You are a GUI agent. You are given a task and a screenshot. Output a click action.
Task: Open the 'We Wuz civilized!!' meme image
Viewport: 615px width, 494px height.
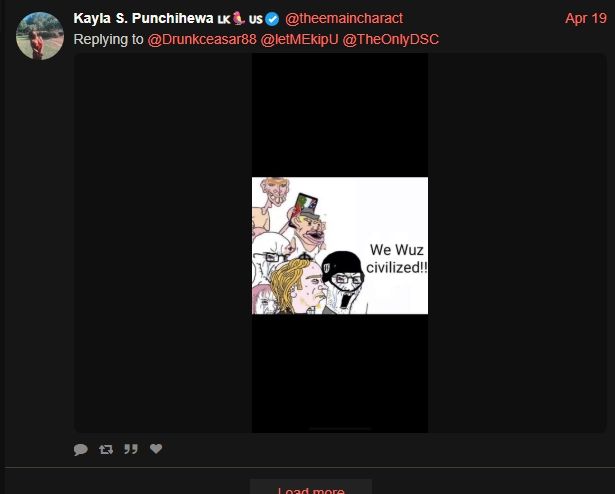340,246
